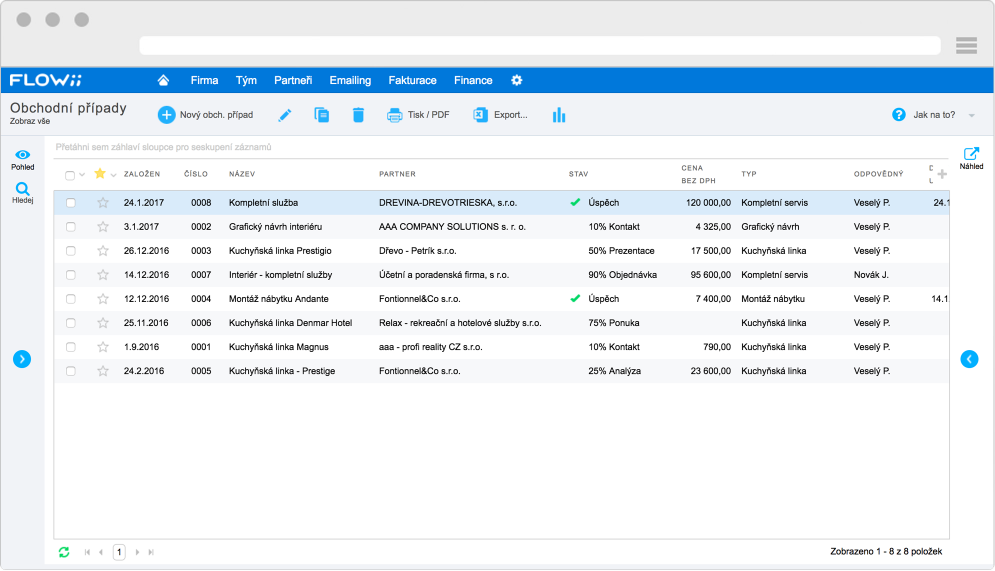Viewport: 995px width, 571px height.
Task: Collapse the right side panel arrow
Action: click(969, 359)
